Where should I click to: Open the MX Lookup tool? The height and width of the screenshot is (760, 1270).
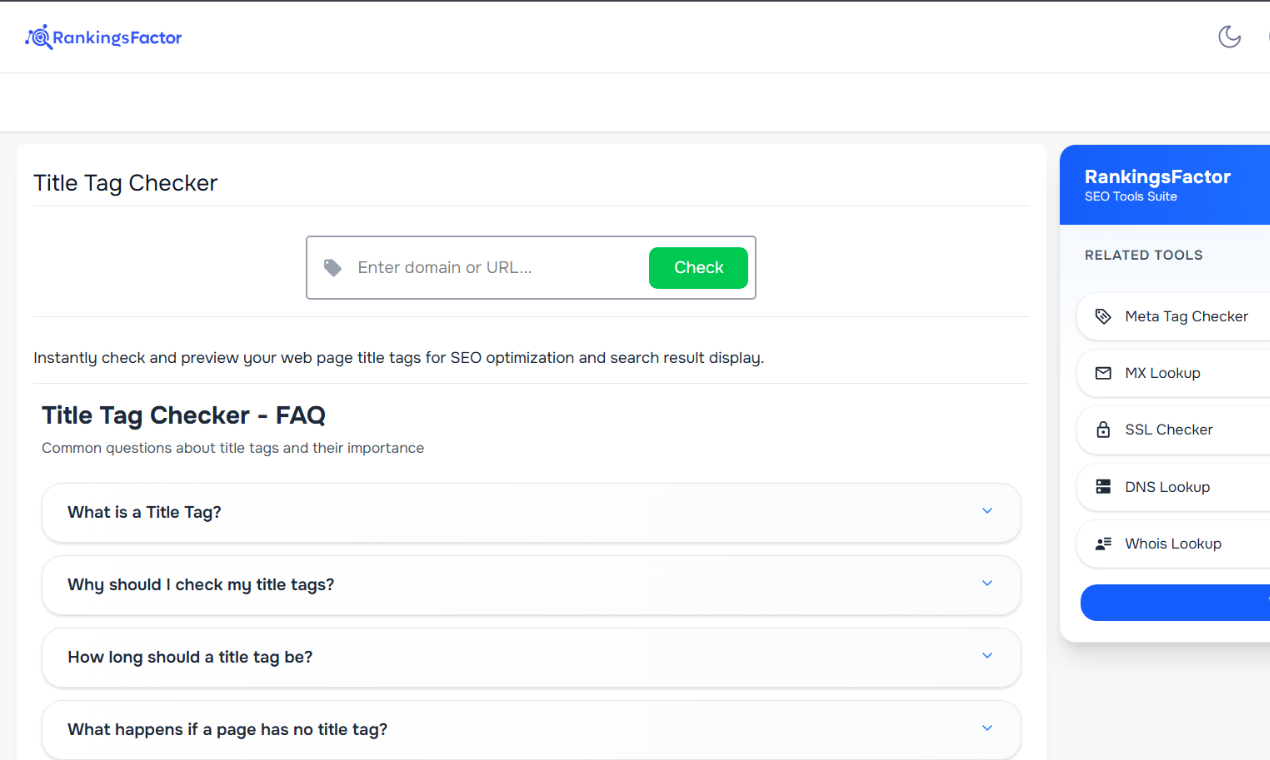(x=1174, y=373)
